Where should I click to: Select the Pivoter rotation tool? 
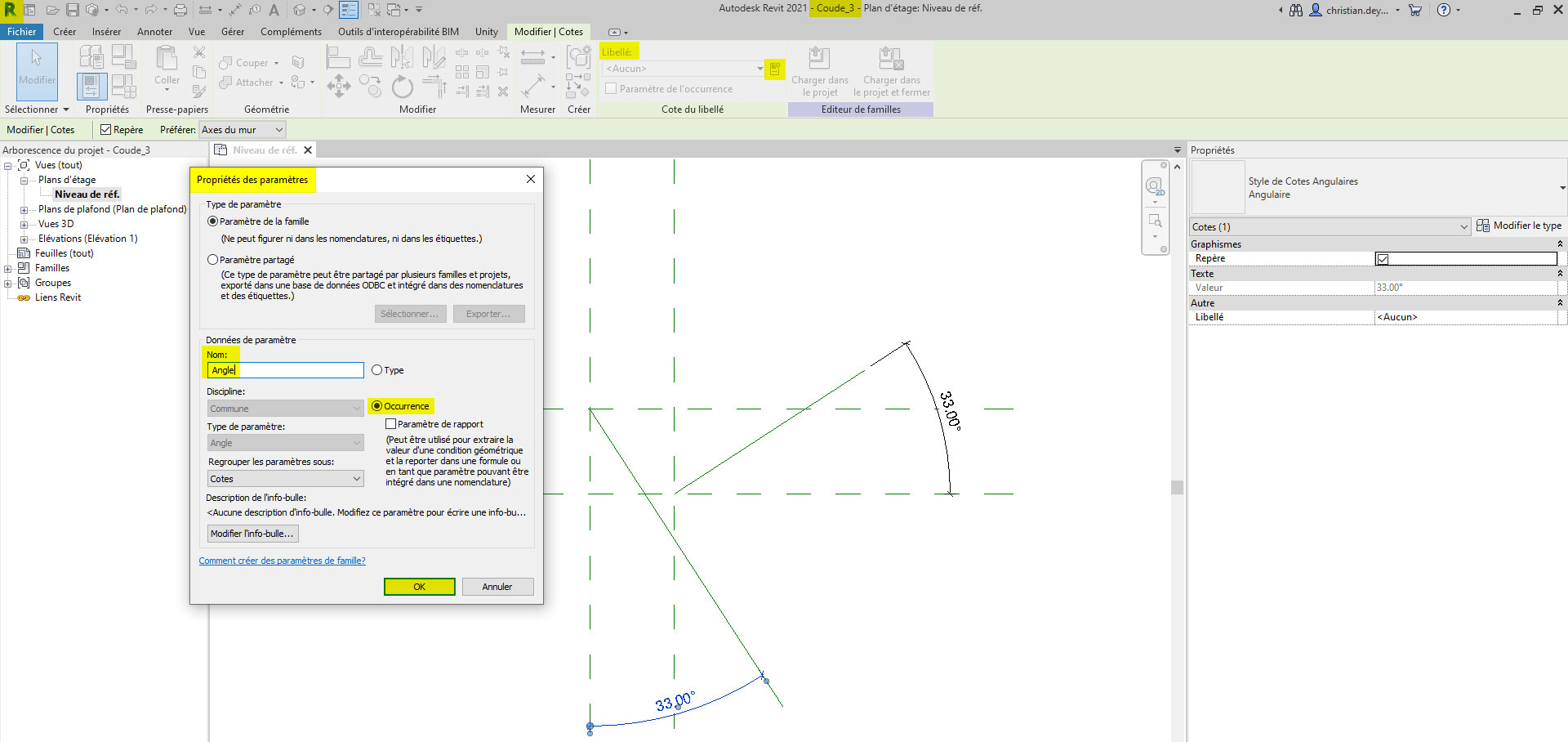coord(402,87)
